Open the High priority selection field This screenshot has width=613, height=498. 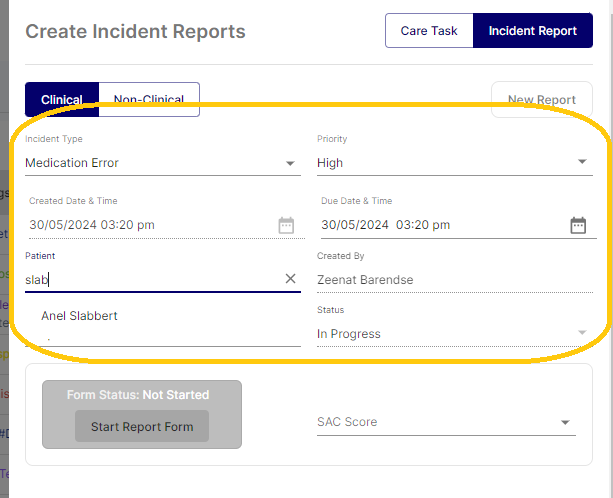point(440,163)
